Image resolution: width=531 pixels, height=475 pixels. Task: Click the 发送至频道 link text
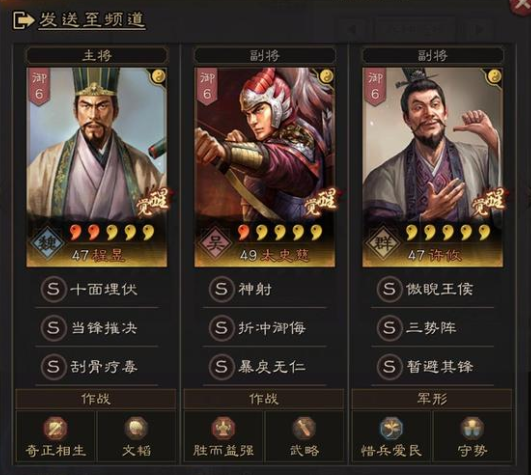[x=92, y=20]
